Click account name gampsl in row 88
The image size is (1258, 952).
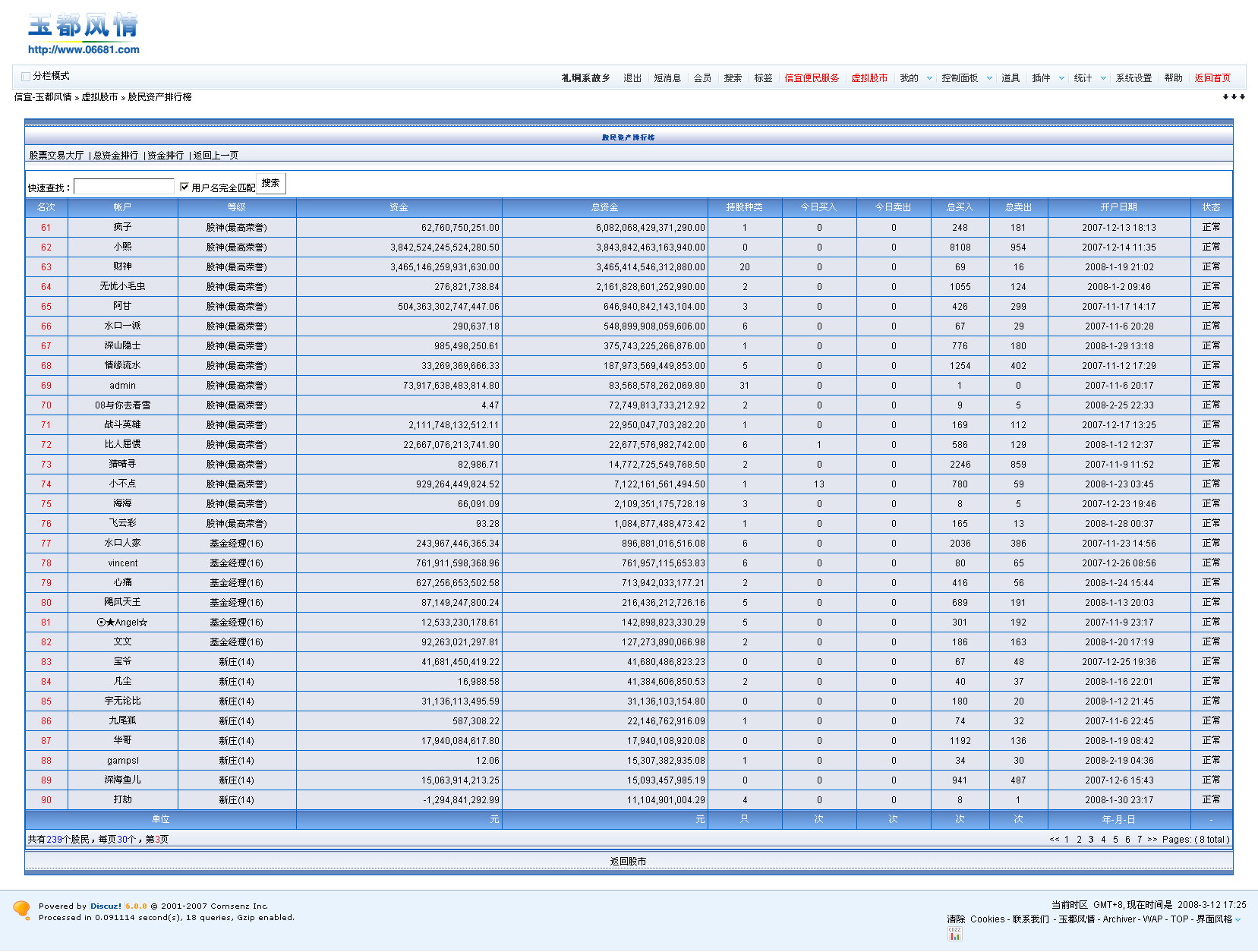click(x=123, y=761)
